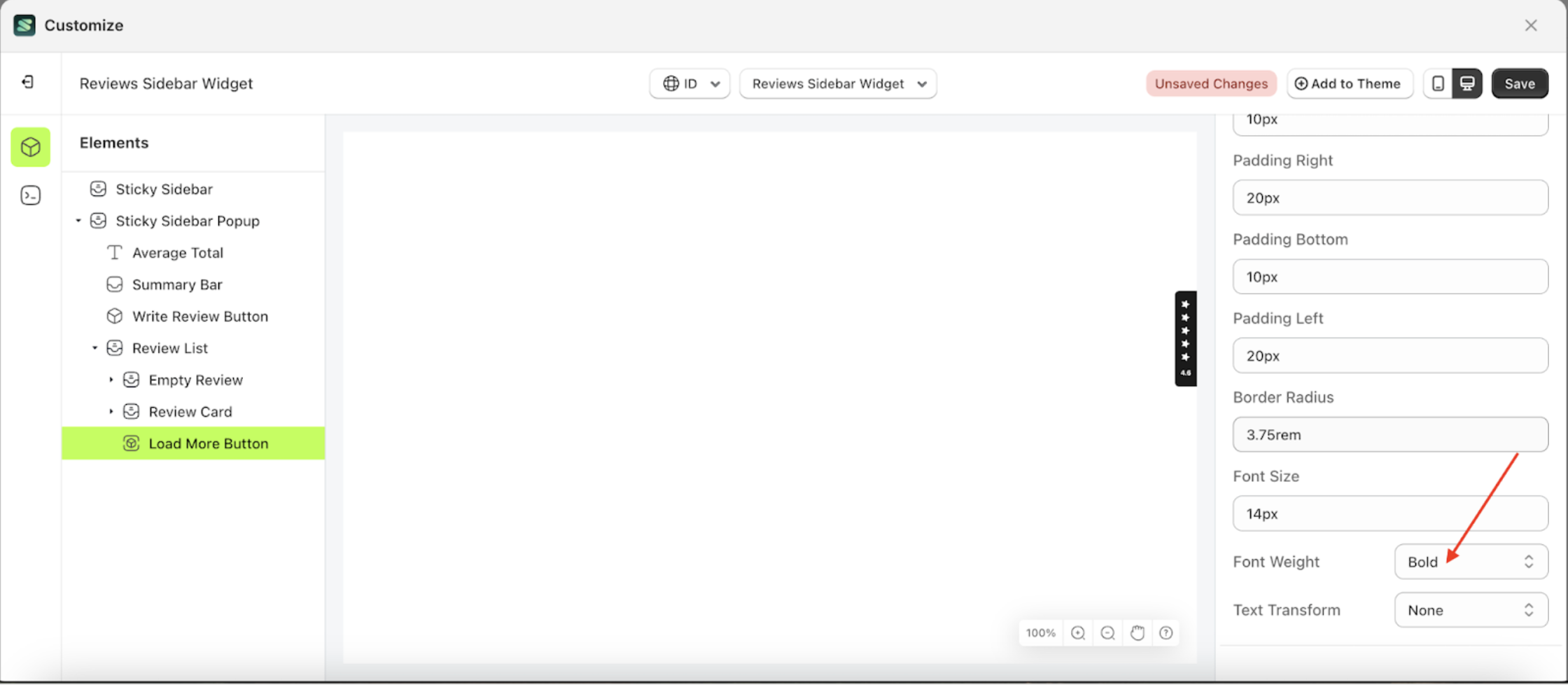Select the zoom in magnifier icon
Screen dimensions: 1568x685
click(1077, 632)
